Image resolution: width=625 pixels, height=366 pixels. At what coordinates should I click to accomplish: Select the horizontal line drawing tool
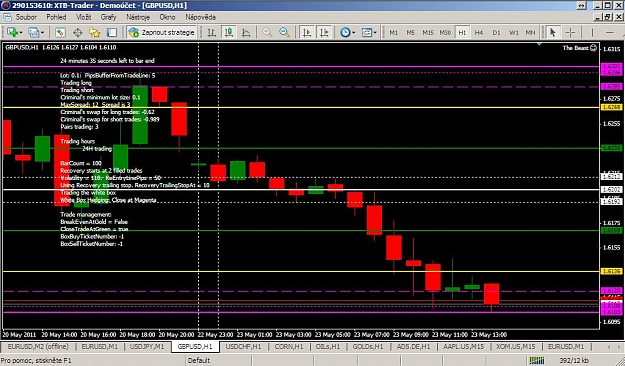[x=609, y=32]
